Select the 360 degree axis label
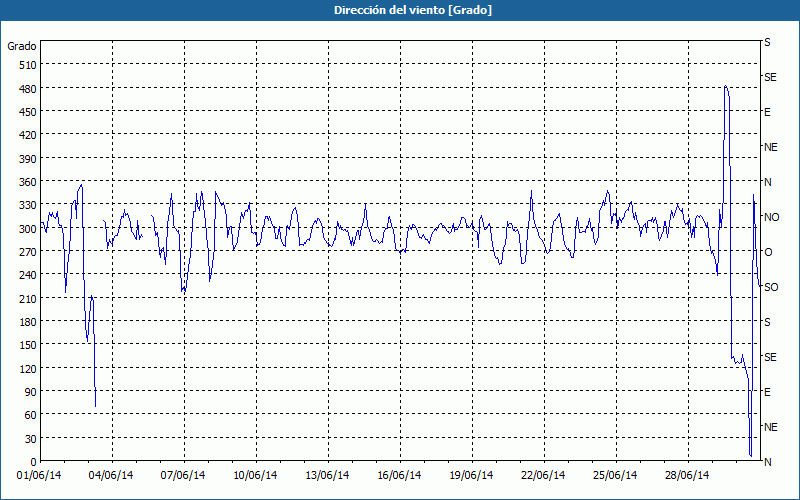 pyautogui.click(x=29, y=182)
